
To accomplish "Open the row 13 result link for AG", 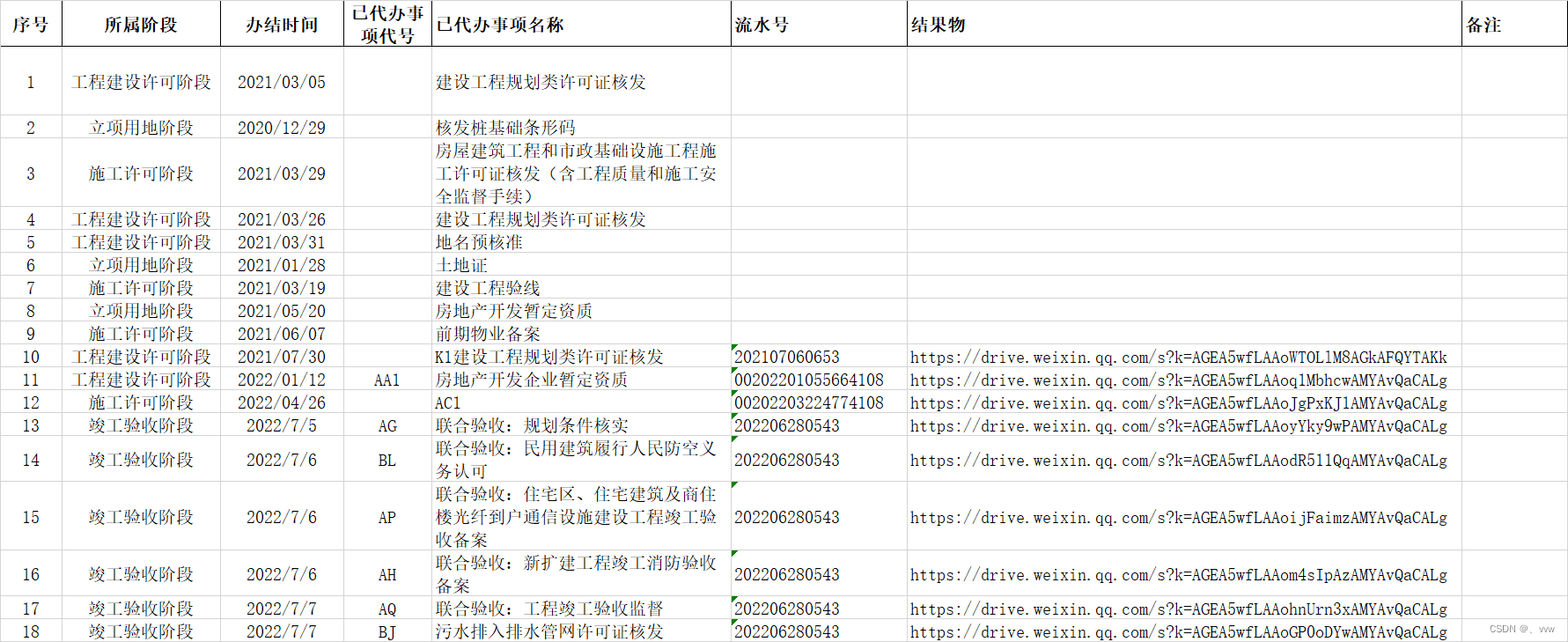I will [1178, 425].
